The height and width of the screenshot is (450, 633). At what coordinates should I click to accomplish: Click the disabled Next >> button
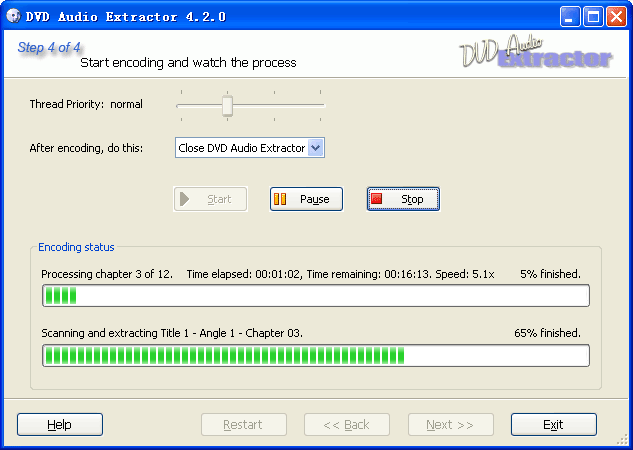coord(451,425)
